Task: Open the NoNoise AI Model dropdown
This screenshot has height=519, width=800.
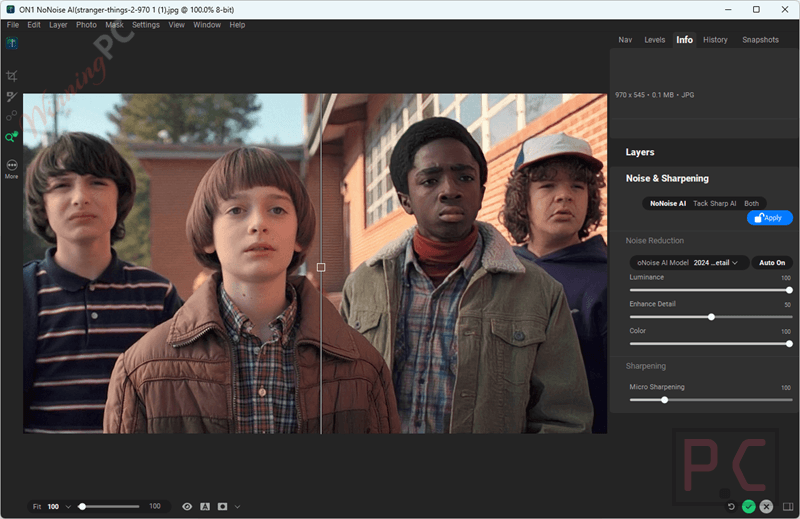Action: pos(689,262)
